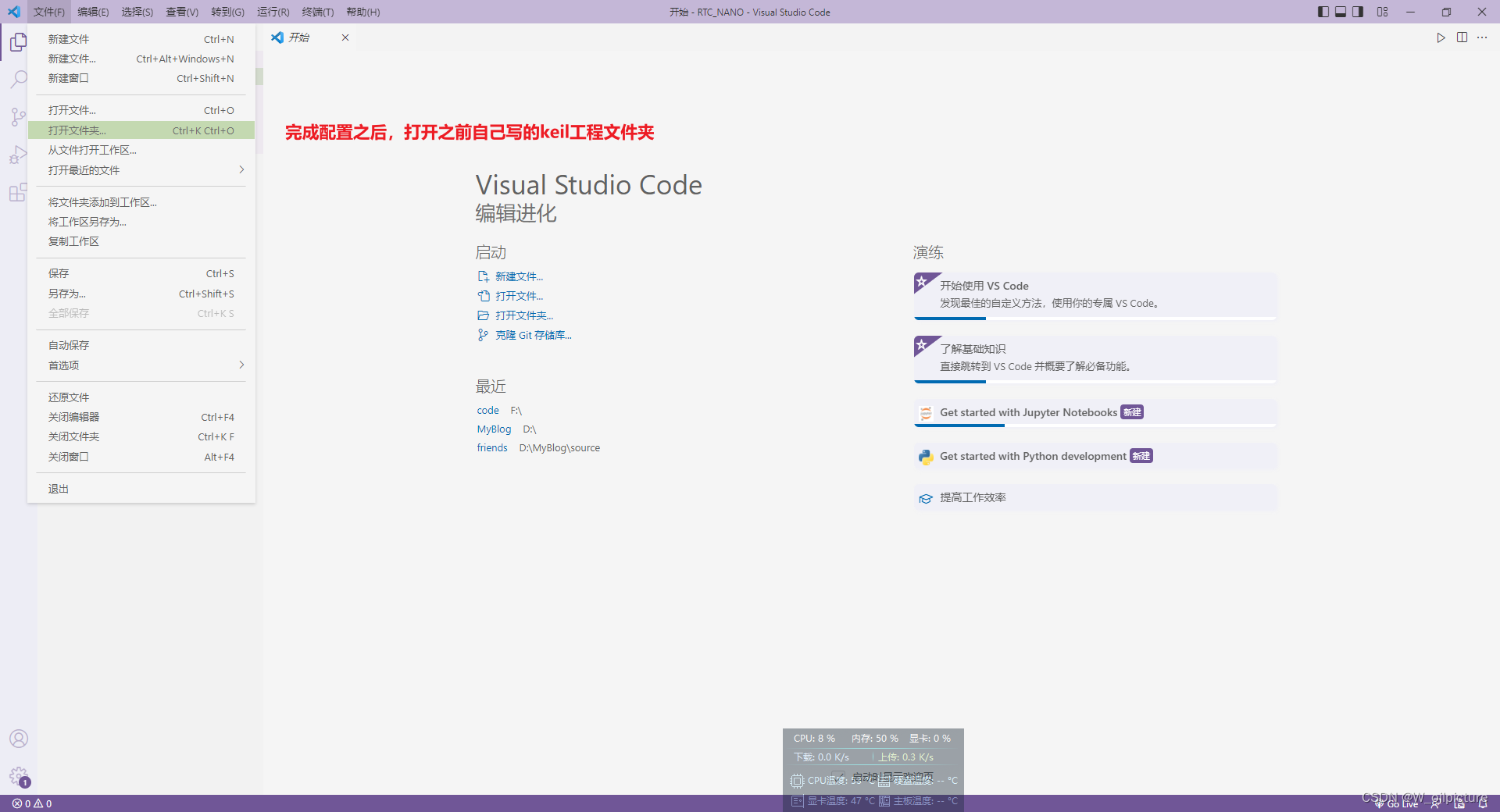Choose 将文件夹添加到工作区... menu entry
This screenshot has height=812, width=1500.
(x=141, y=202)
